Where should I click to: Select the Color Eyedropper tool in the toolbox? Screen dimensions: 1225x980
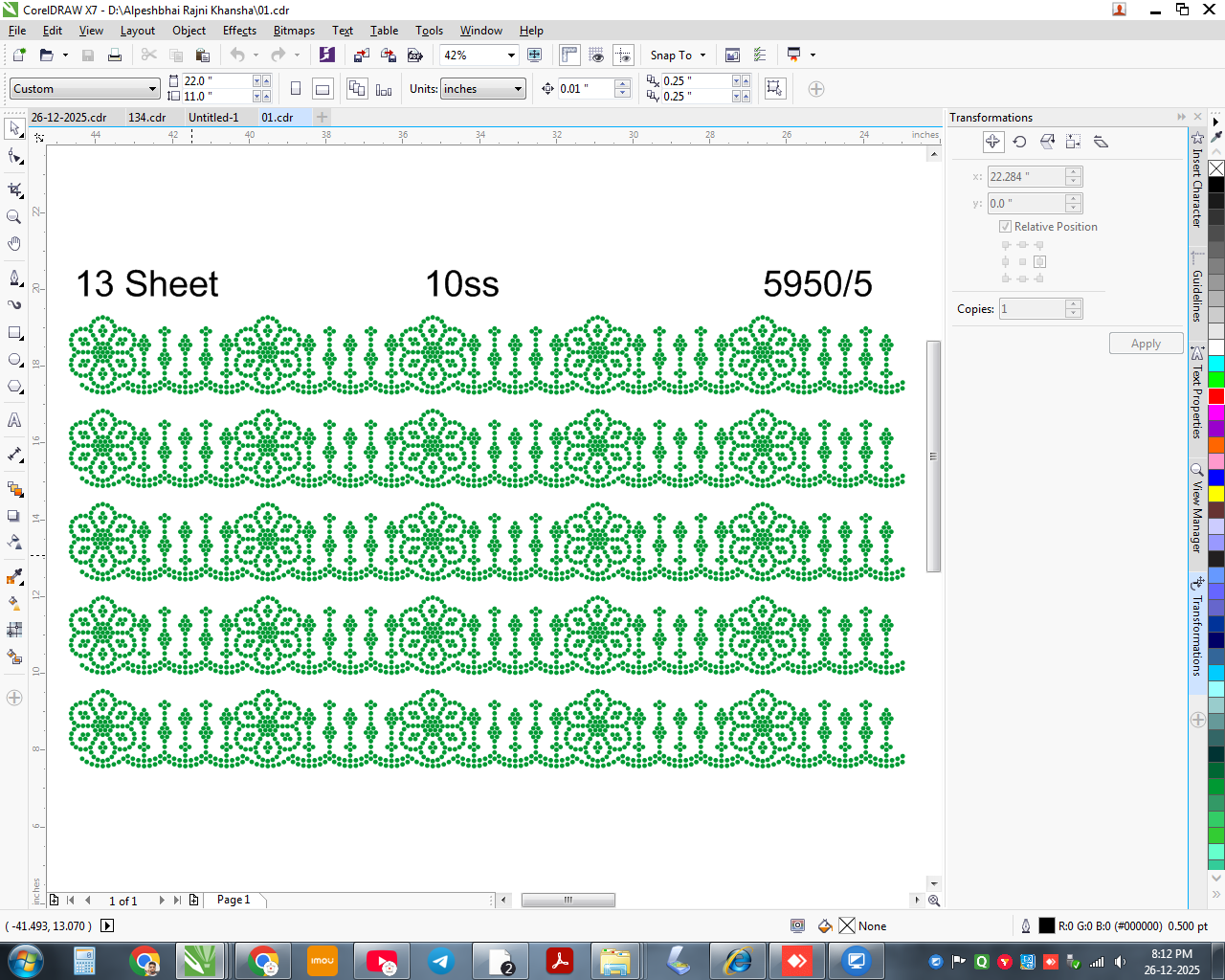click(14, 576)
